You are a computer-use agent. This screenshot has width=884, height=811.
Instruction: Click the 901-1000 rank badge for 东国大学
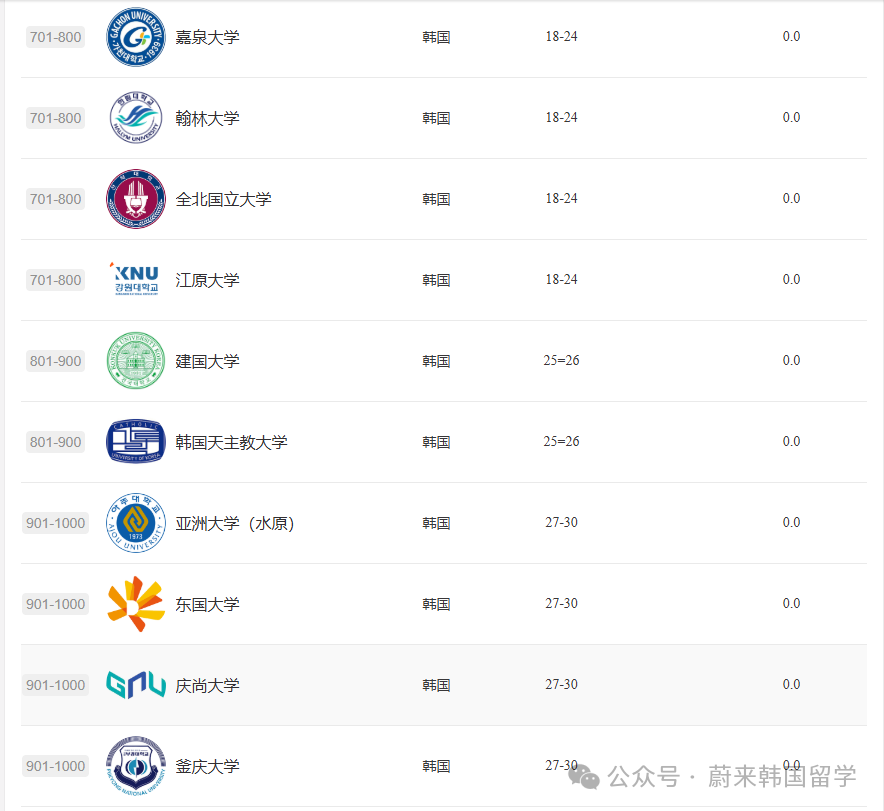click(x=55, y=604)
